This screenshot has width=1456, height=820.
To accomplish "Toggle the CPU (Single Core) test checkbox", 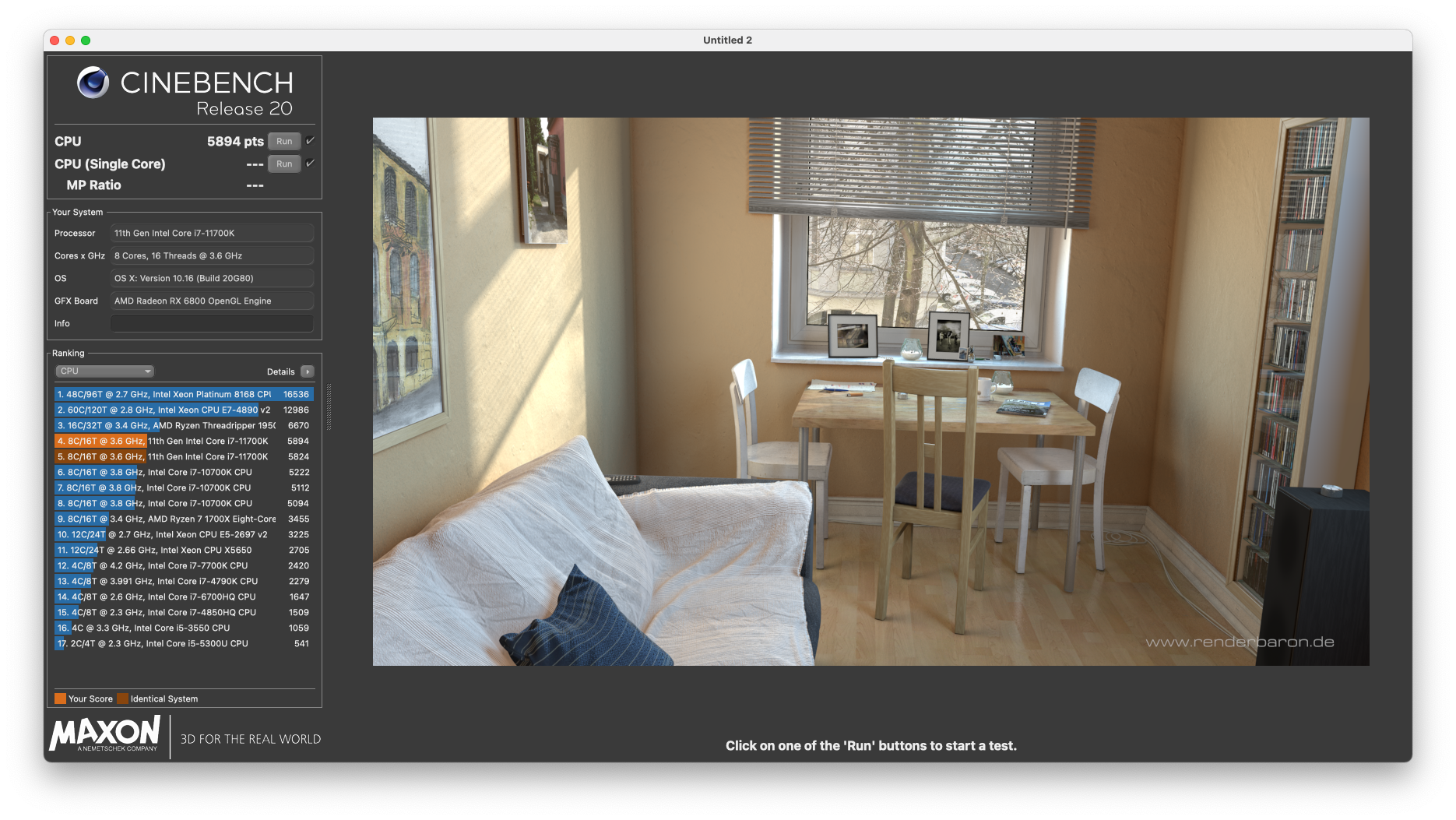I will click(310, 164).
